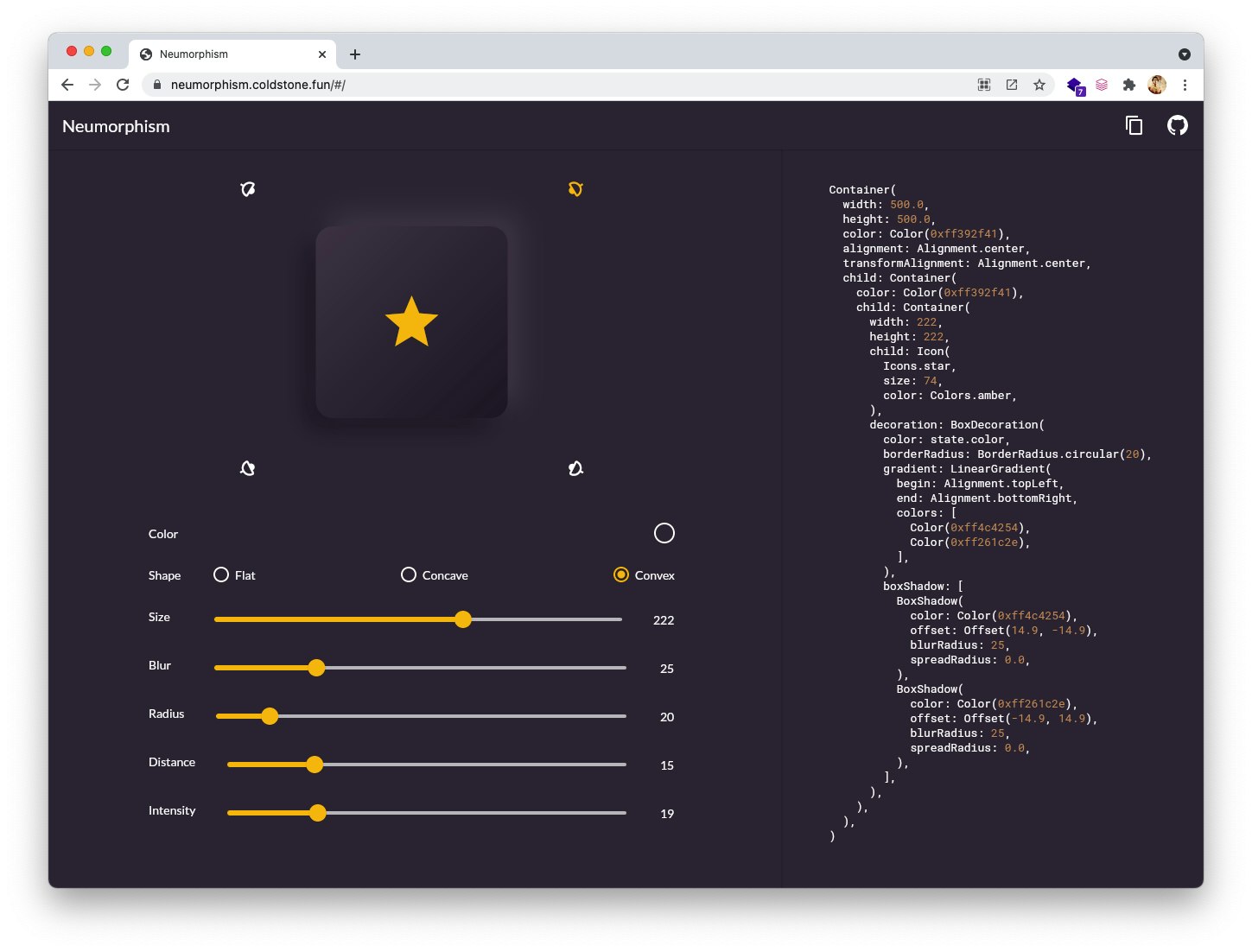Click the BorderRadius.circular(20) code line
The image size is (1252, 952).
coord(1017,454)
